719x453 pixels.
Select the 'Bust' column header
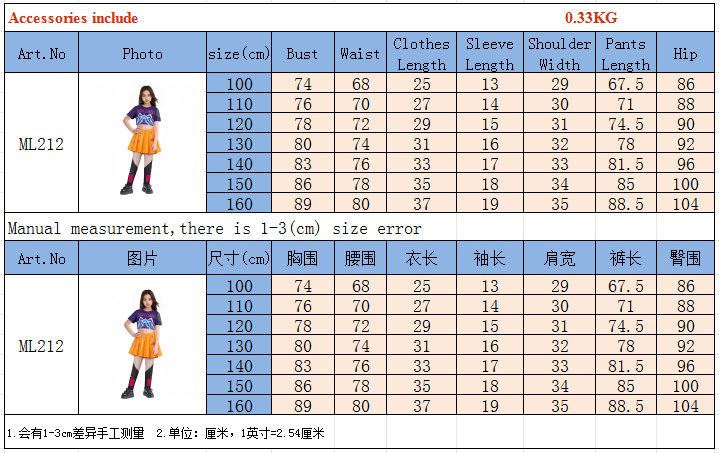302,54
